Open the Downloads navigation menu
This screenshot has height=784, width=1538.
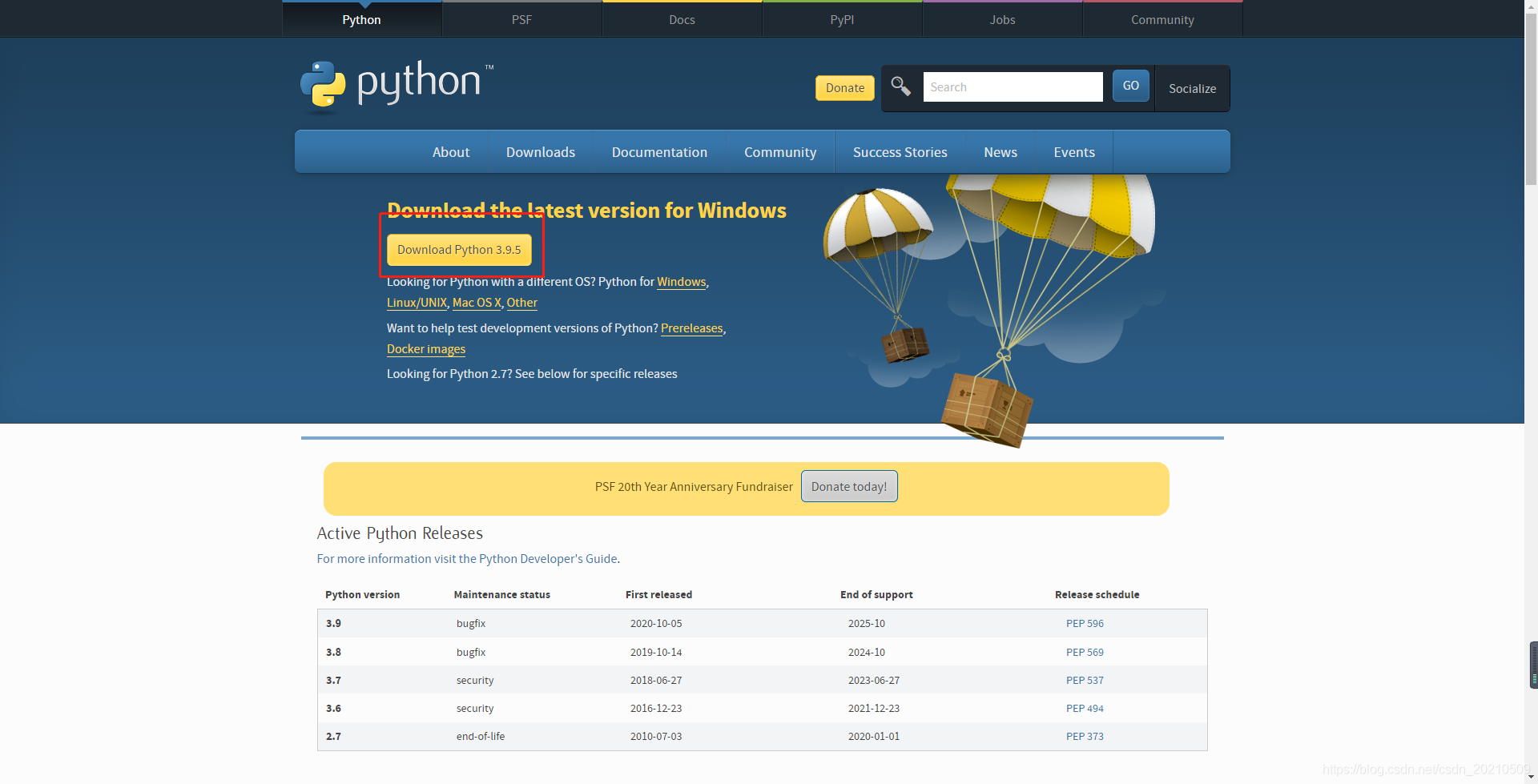541,152
